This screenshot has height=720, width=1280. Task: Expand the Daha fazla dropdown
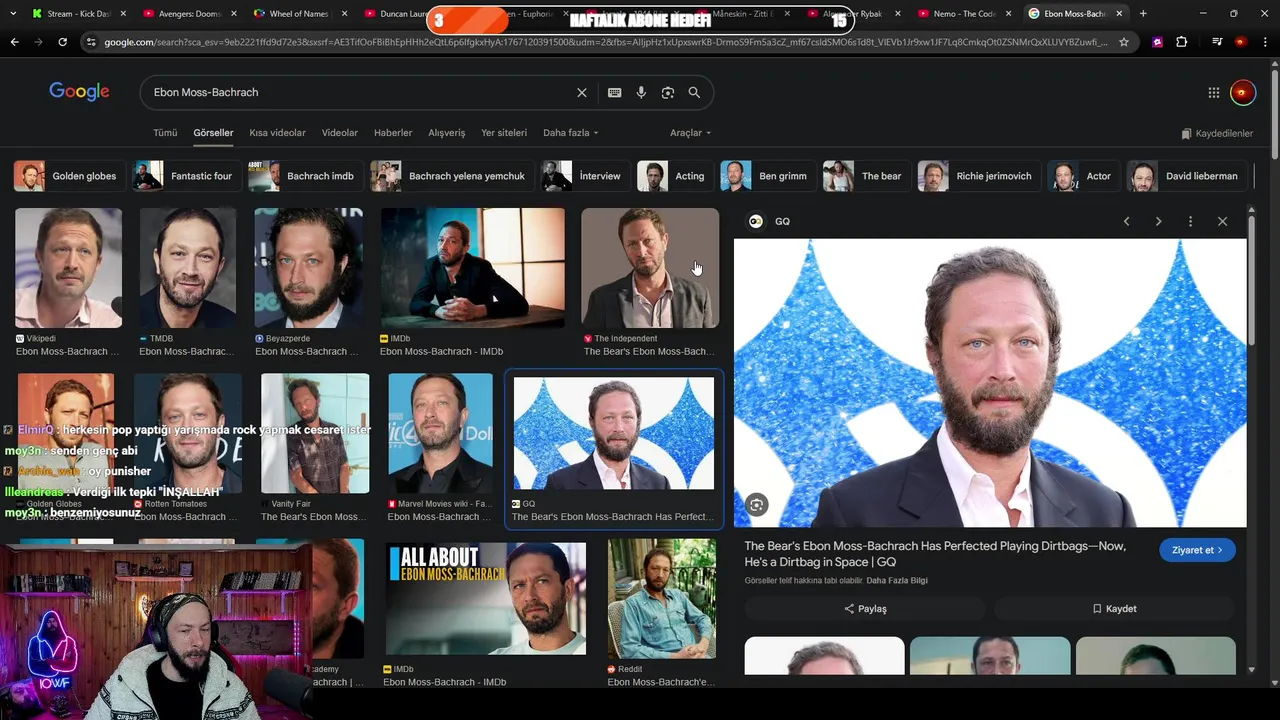pos(571,133)
